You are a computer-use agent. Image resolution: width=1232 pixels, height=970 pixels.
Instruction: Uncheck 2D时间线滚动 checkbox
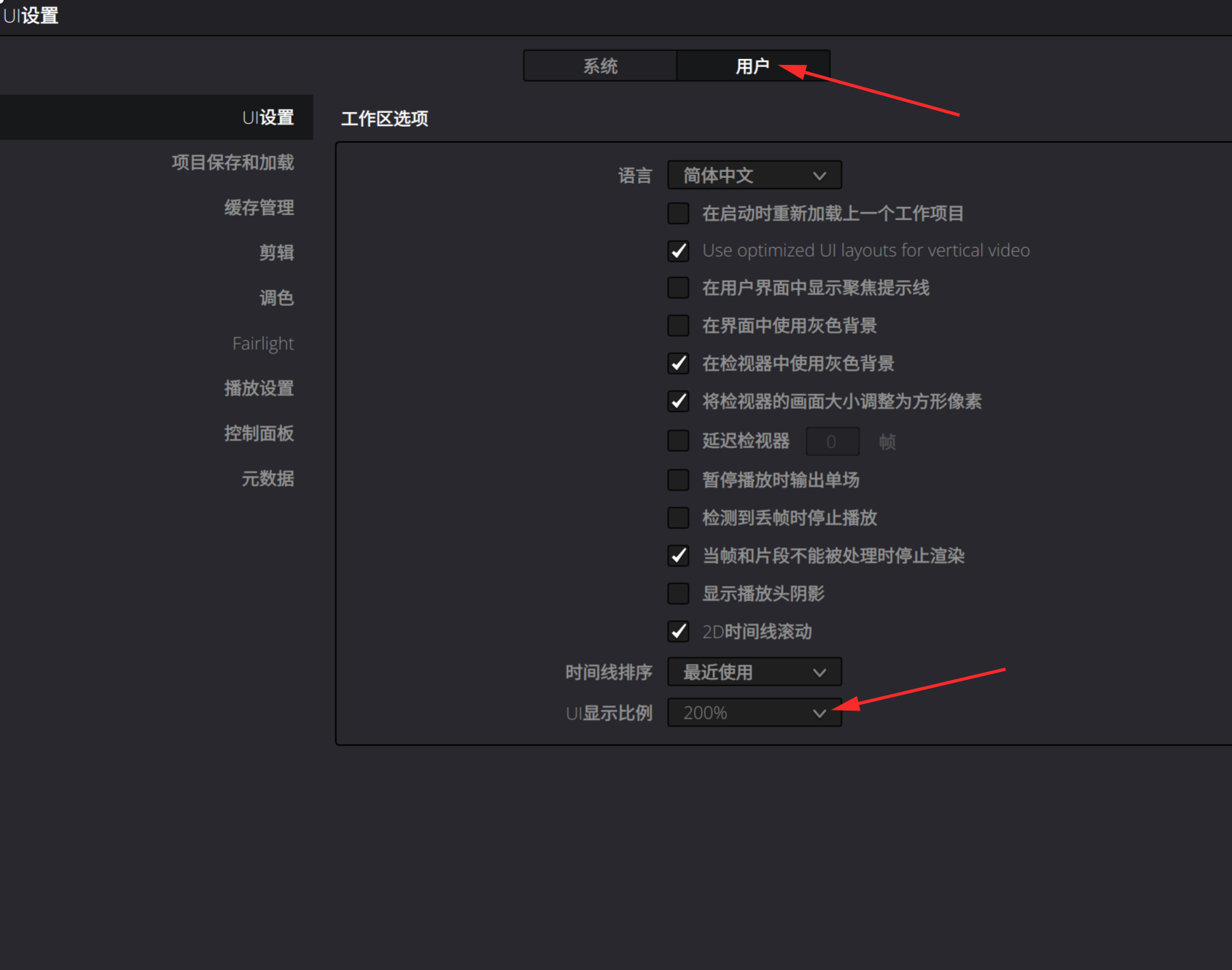[x=679, y=632]
